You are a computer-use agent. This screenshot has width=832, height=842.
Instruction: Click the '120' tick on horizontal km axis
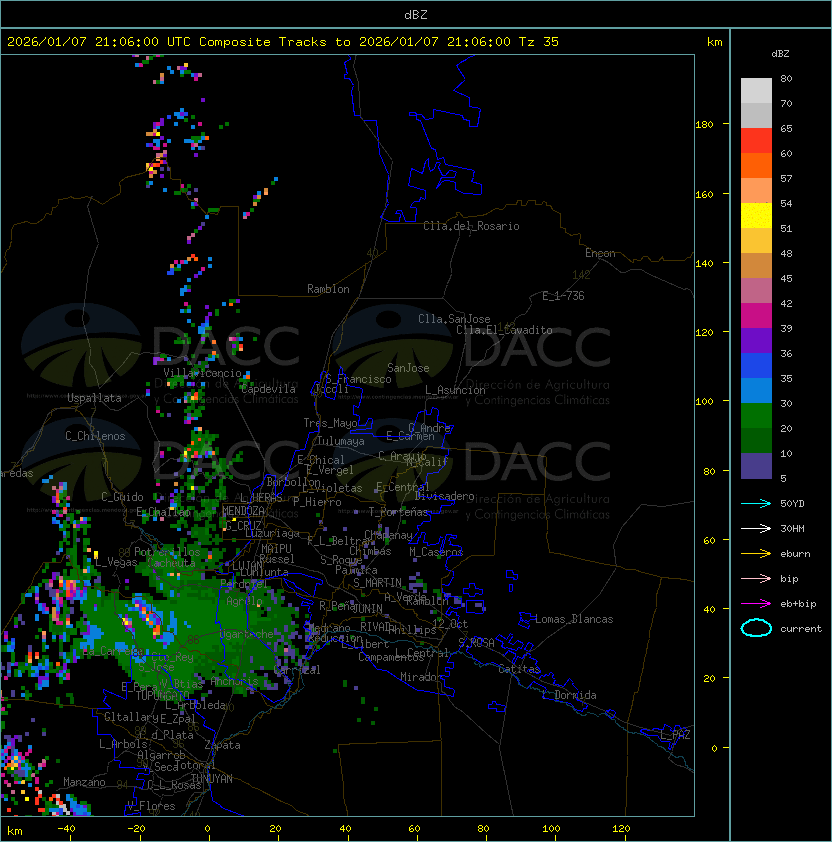coord(620,829)
